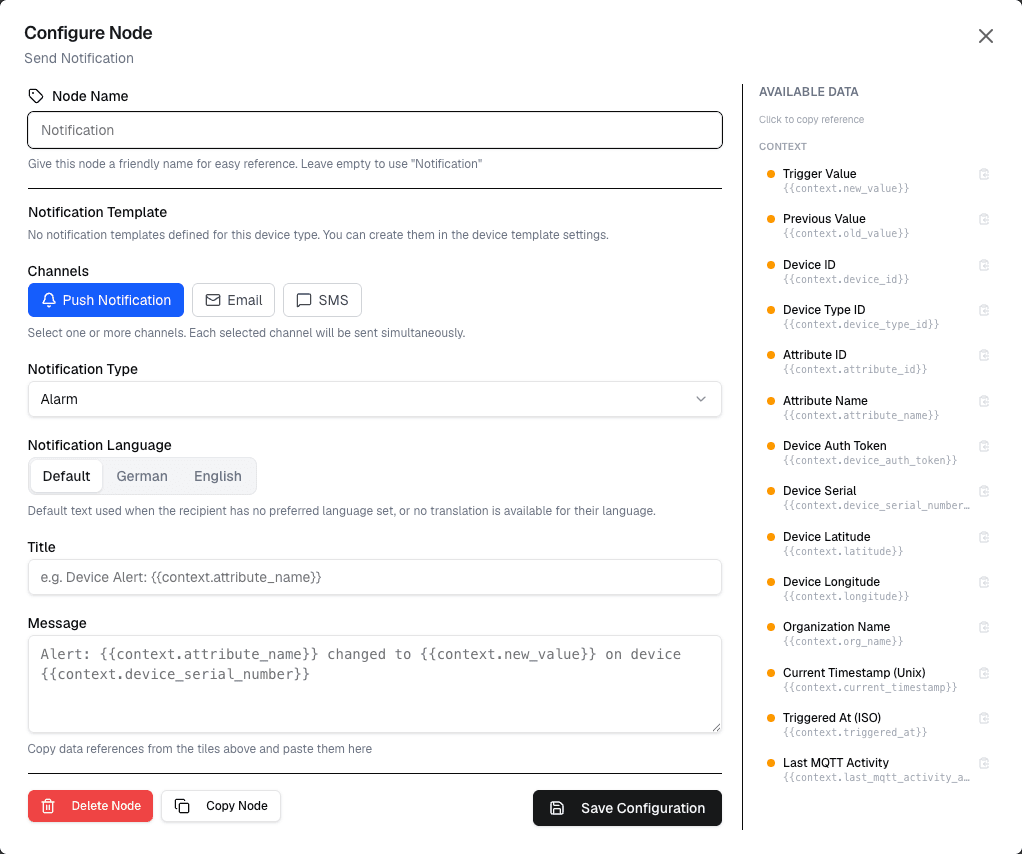Screen dimensions: 1022x854
Task: Open the Notification Type dropdown
Action: [x=374, y=399]
